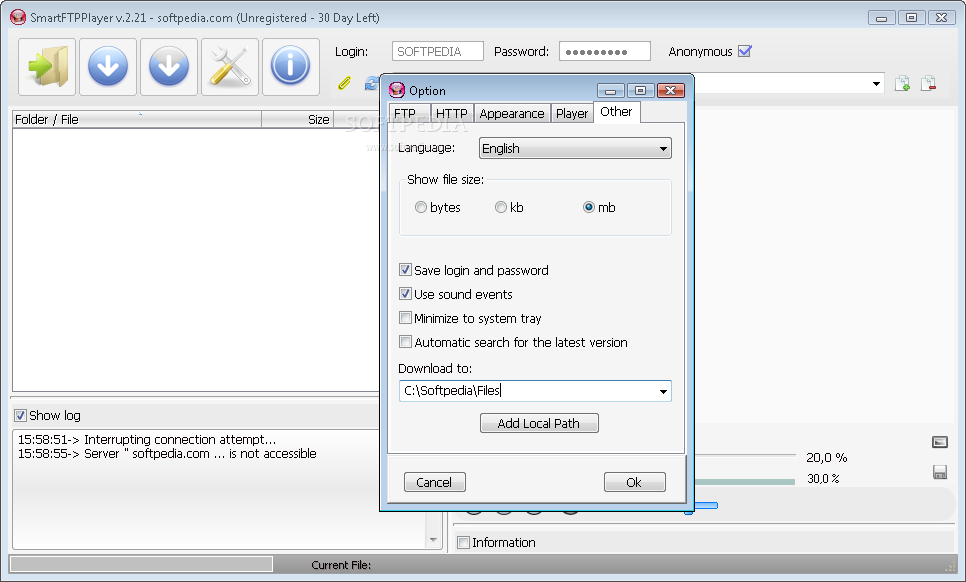
Task: Toggle the Show log checkbox
Action: pyautogui.click(x=20, y=416)
